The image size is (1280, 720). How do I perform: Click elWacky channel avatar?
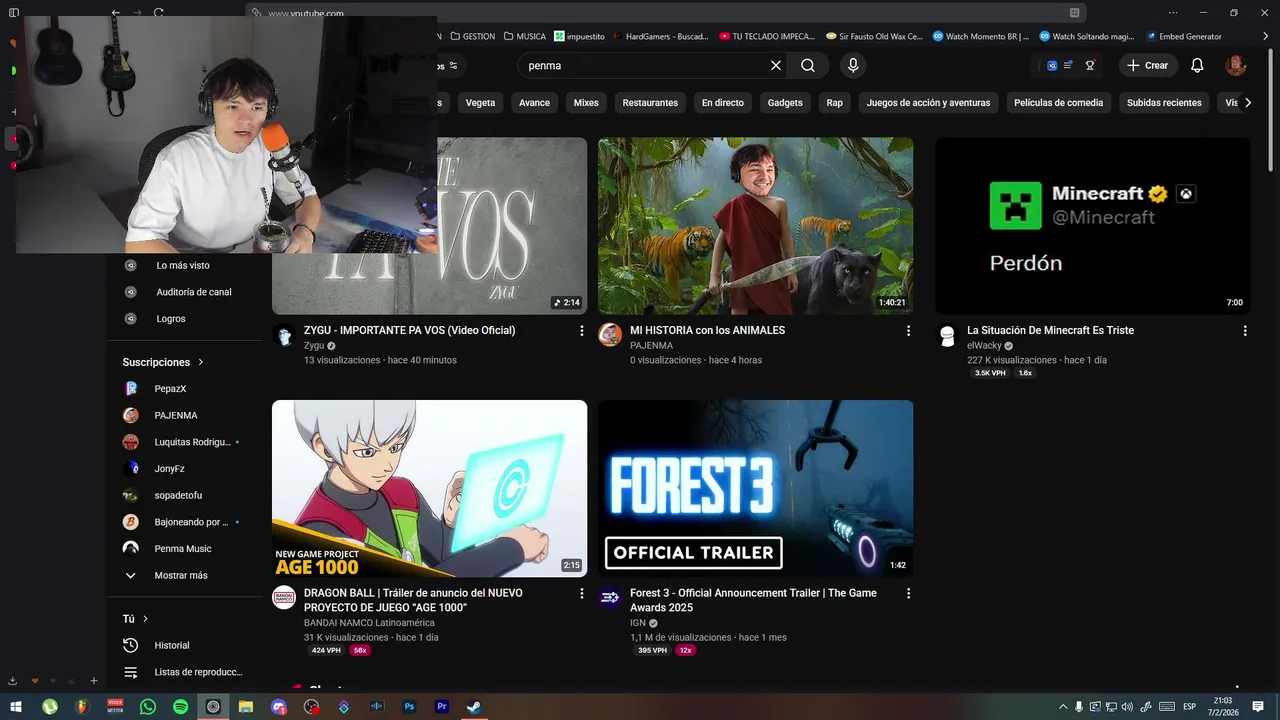pyautogui.click(x=947, y=335)
